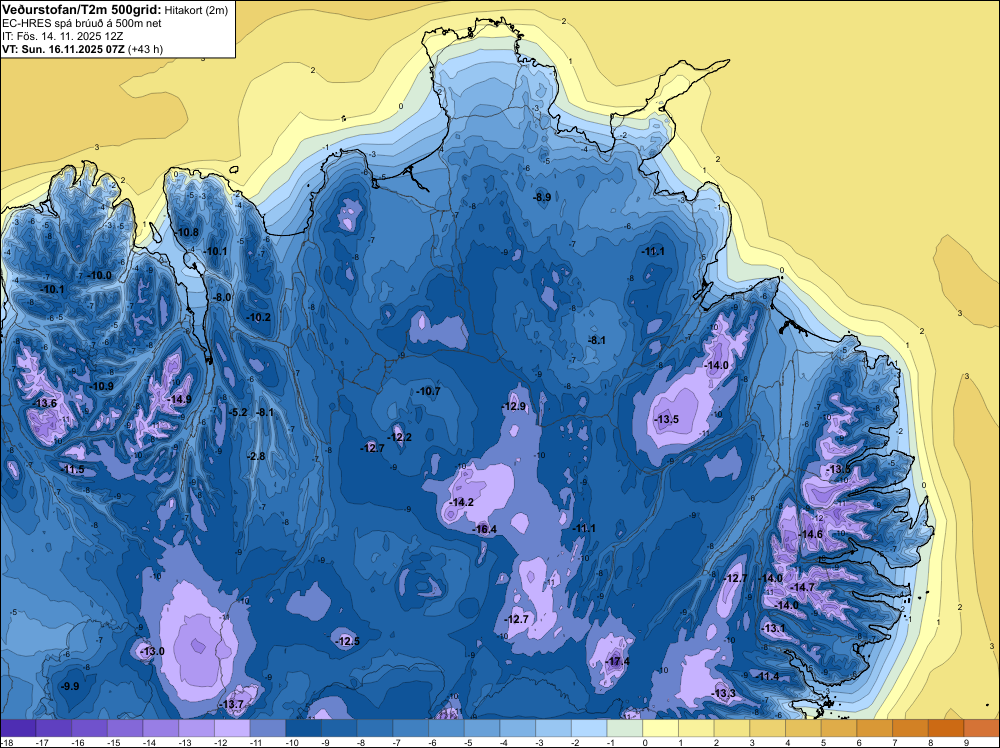Click the -12.9 temperature label
This screenshot has width=1000, height=748.
tap(514, 406)
